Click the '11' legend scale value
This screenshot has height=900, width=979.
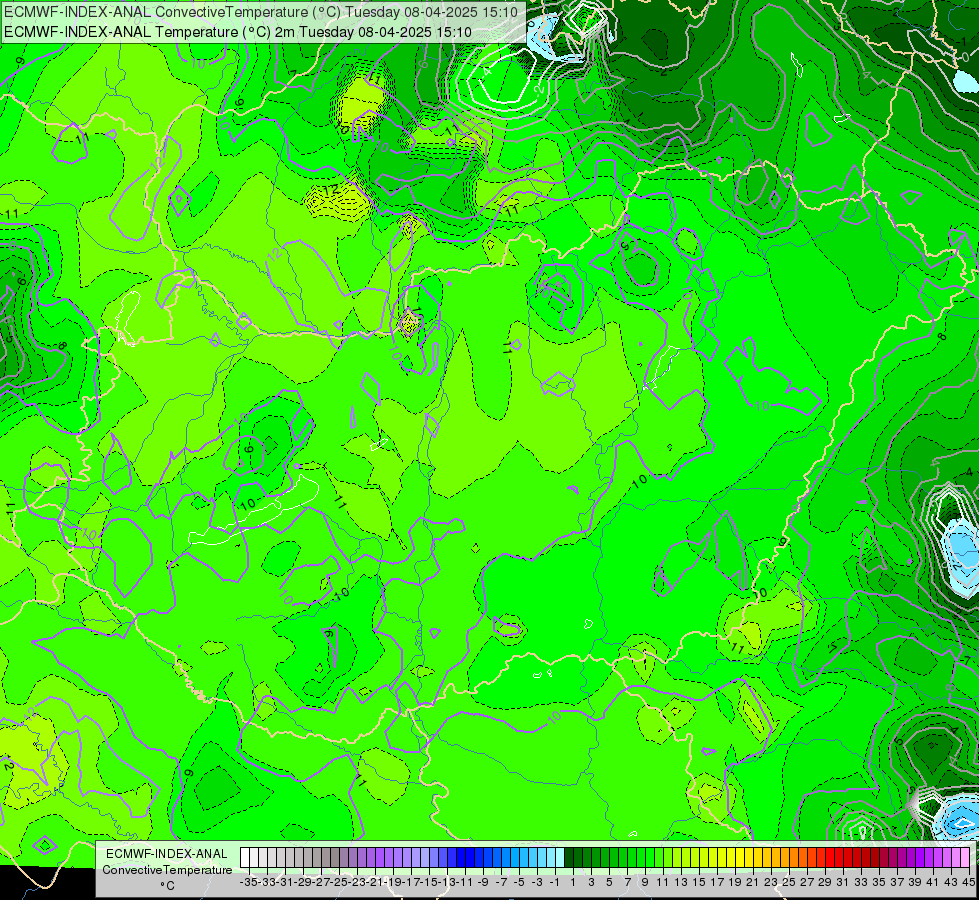click(662, 882)
